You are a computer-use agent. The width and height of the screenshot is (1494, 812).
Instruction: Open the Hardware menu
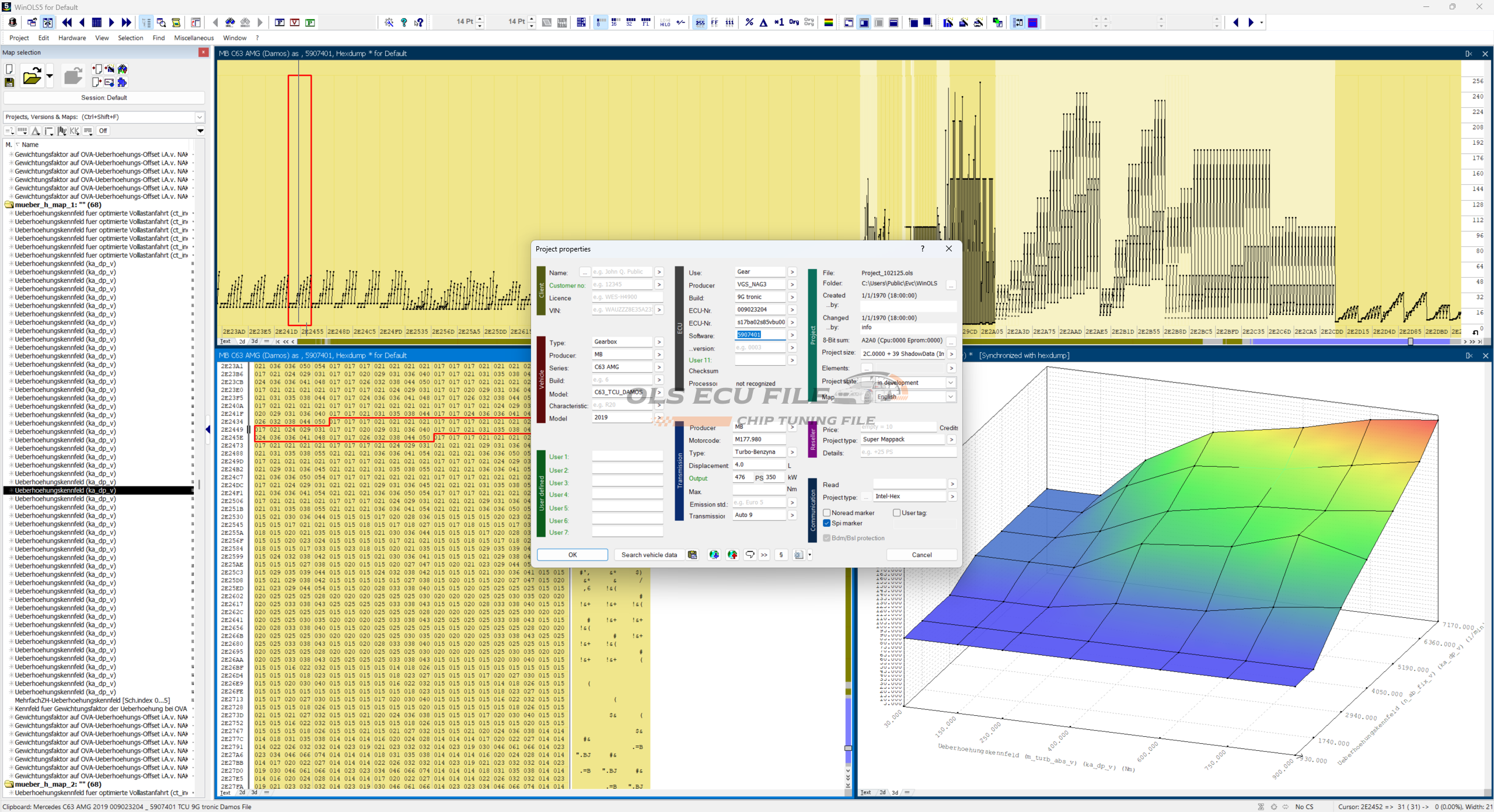pos(72,38)
